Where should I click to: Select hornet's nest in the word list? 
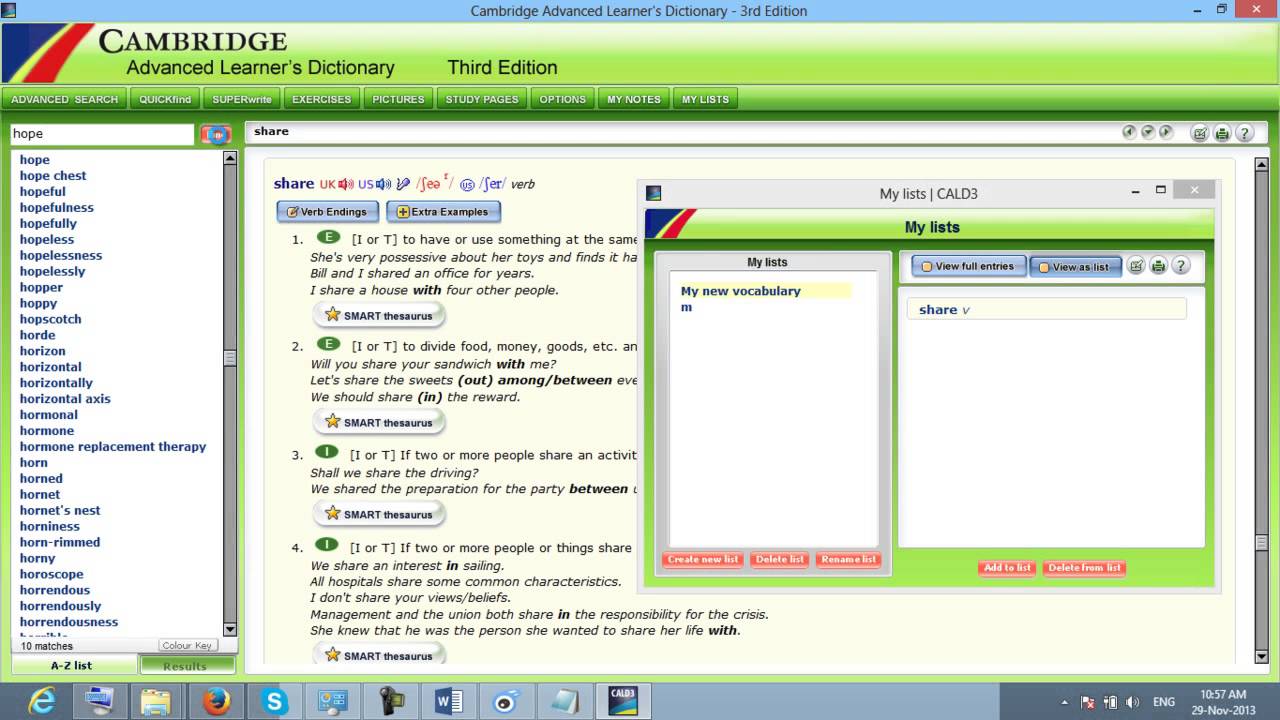(60, 510)
